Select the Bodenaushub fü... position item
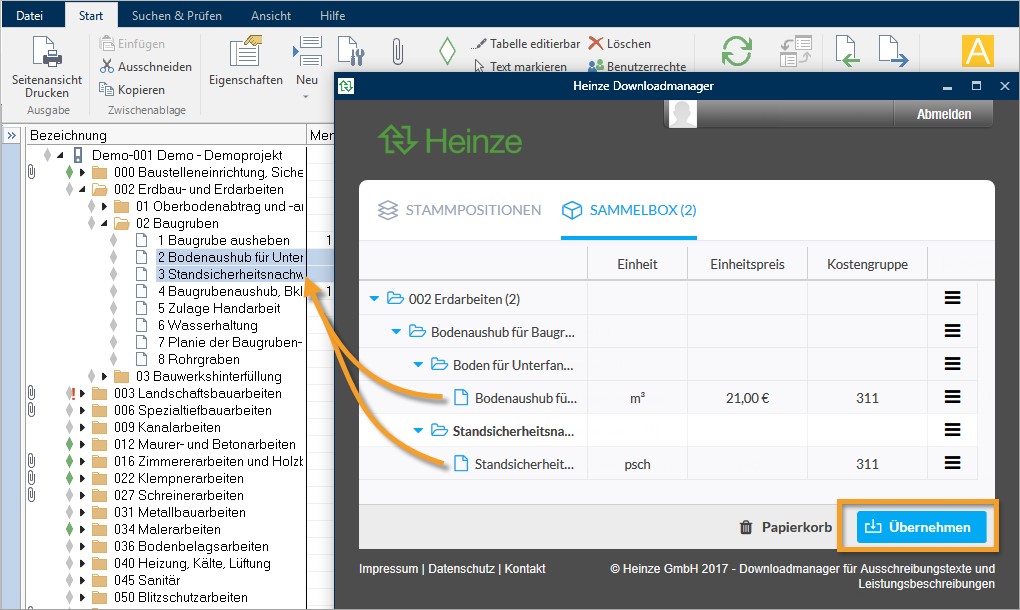The height and width of the screenshot is (610, 1020). coord(515,398)
